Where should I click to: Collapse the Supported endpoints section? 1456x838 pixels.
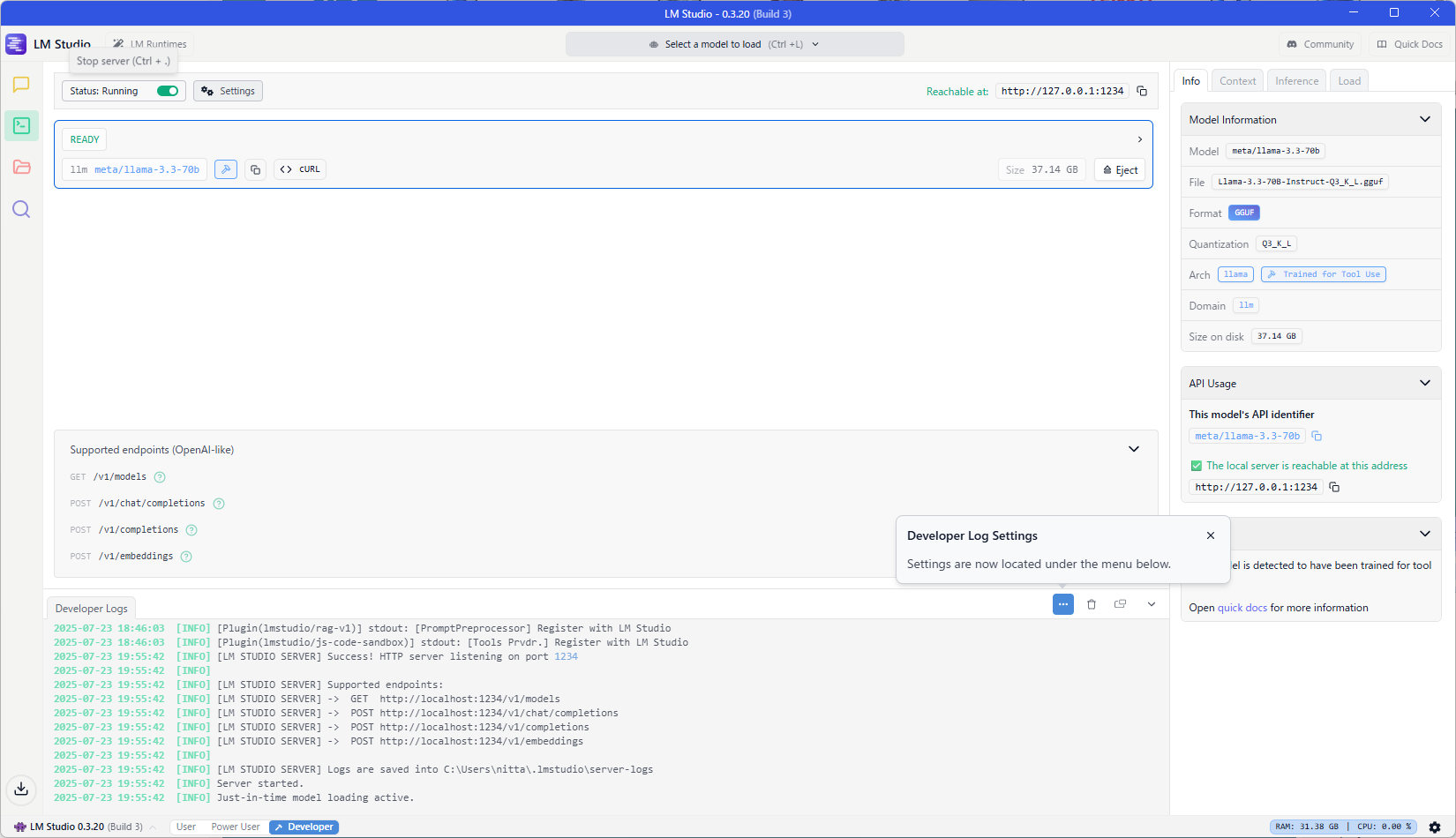point(1134,449)
